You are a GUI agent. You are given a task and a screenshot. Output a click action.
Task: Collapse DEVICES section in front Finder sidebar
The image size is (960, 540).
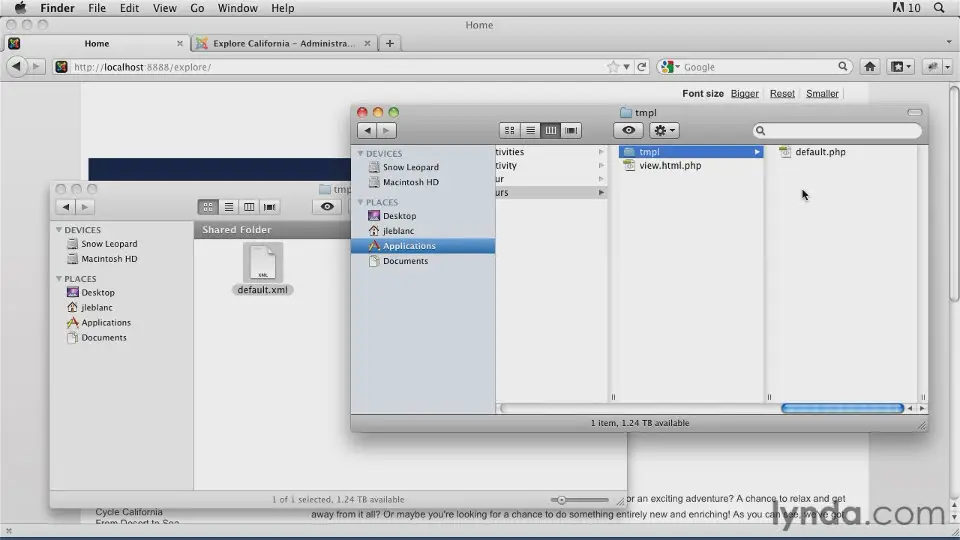click(x=361, y=154)
